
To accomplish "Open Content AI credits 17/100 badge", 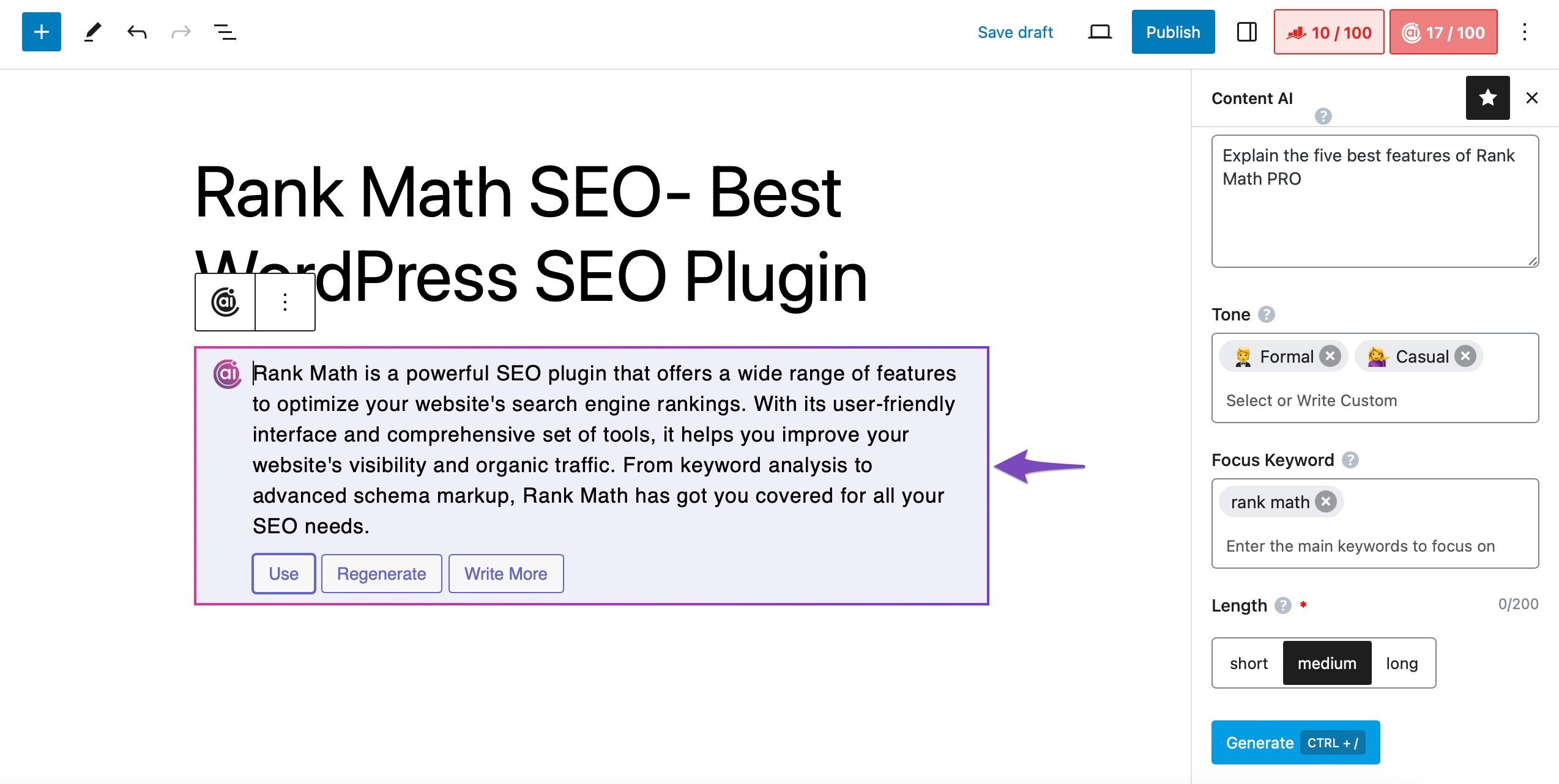I will tap(1443, 32).
